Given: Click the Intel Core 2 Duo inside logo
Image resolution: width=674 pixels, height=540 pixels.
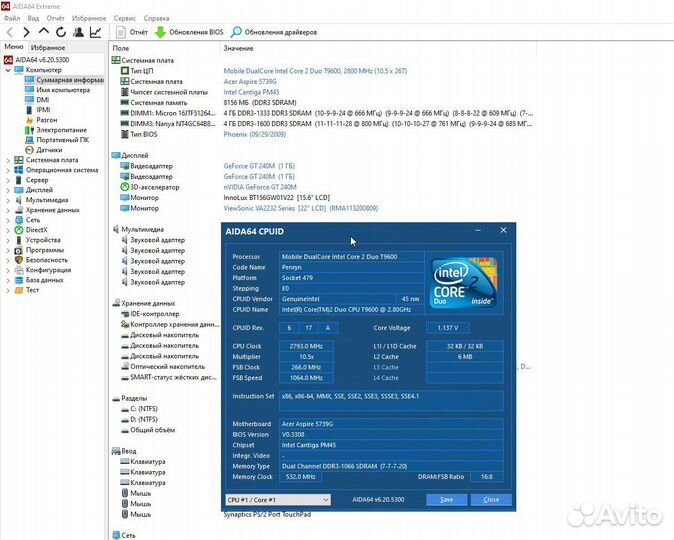Looking at the screenshot, I should (464, 282).
